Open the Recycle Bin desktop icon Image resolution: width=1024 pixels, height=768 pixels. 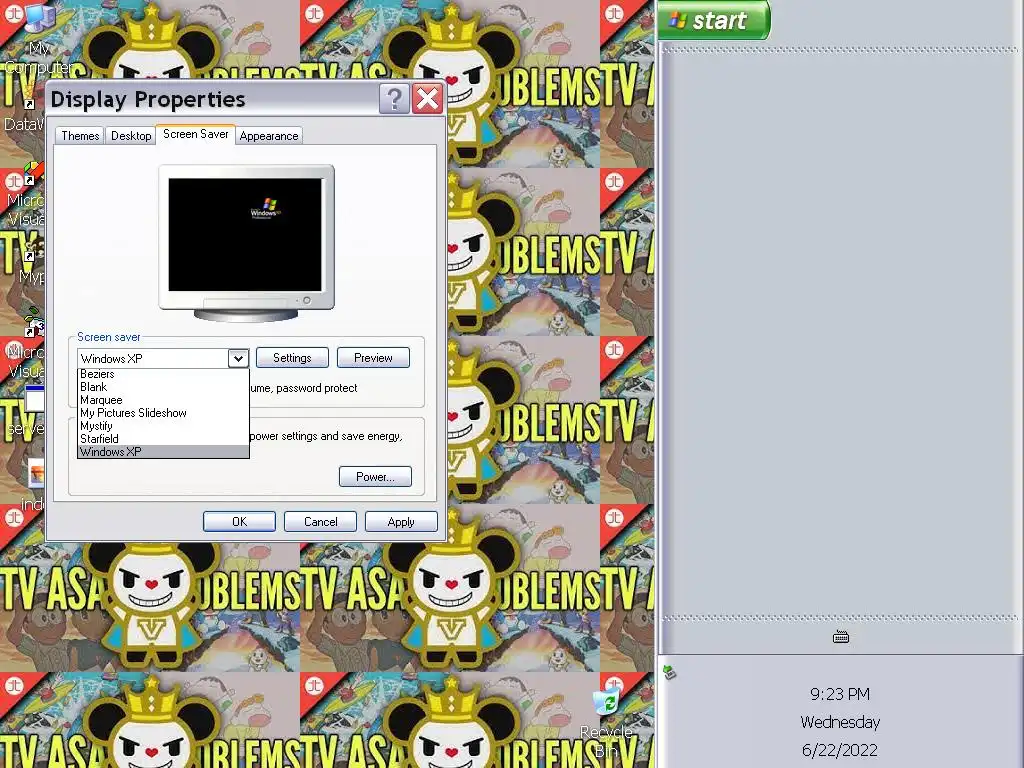607,723
